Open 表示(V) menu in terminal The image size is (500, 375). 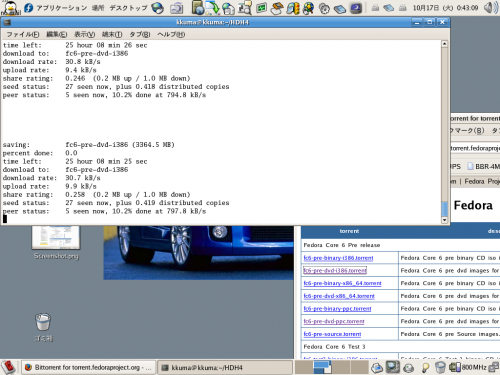[85, 34]
